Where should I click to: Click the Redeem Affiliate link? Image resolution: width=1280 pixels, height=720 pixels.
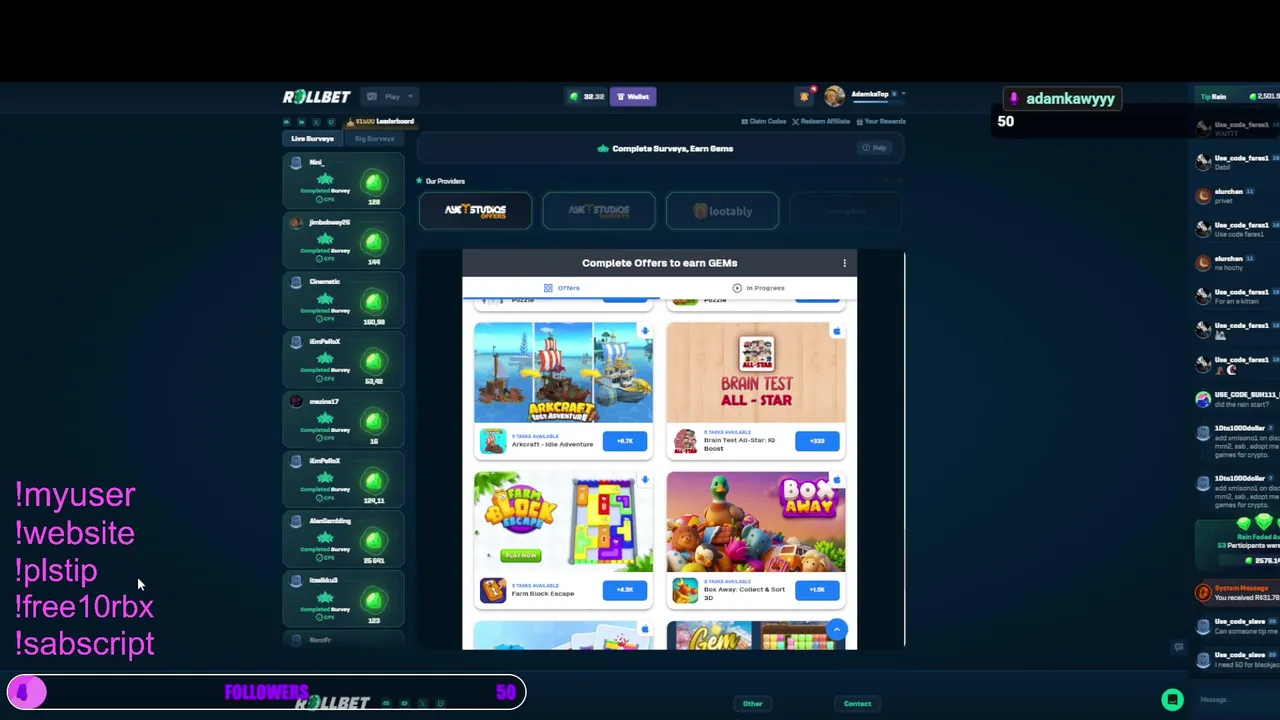(821, 121)
